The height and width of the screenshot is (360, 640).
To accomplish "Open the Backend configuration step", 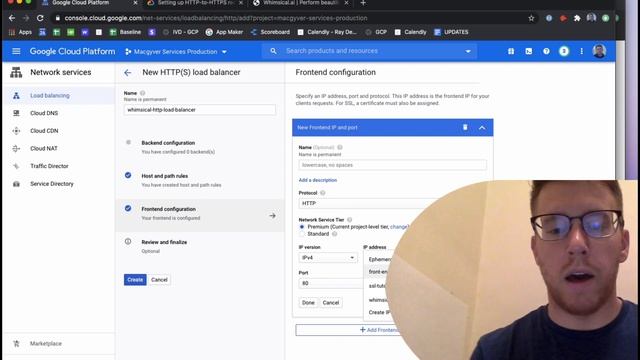I will (x=168, y=143).
